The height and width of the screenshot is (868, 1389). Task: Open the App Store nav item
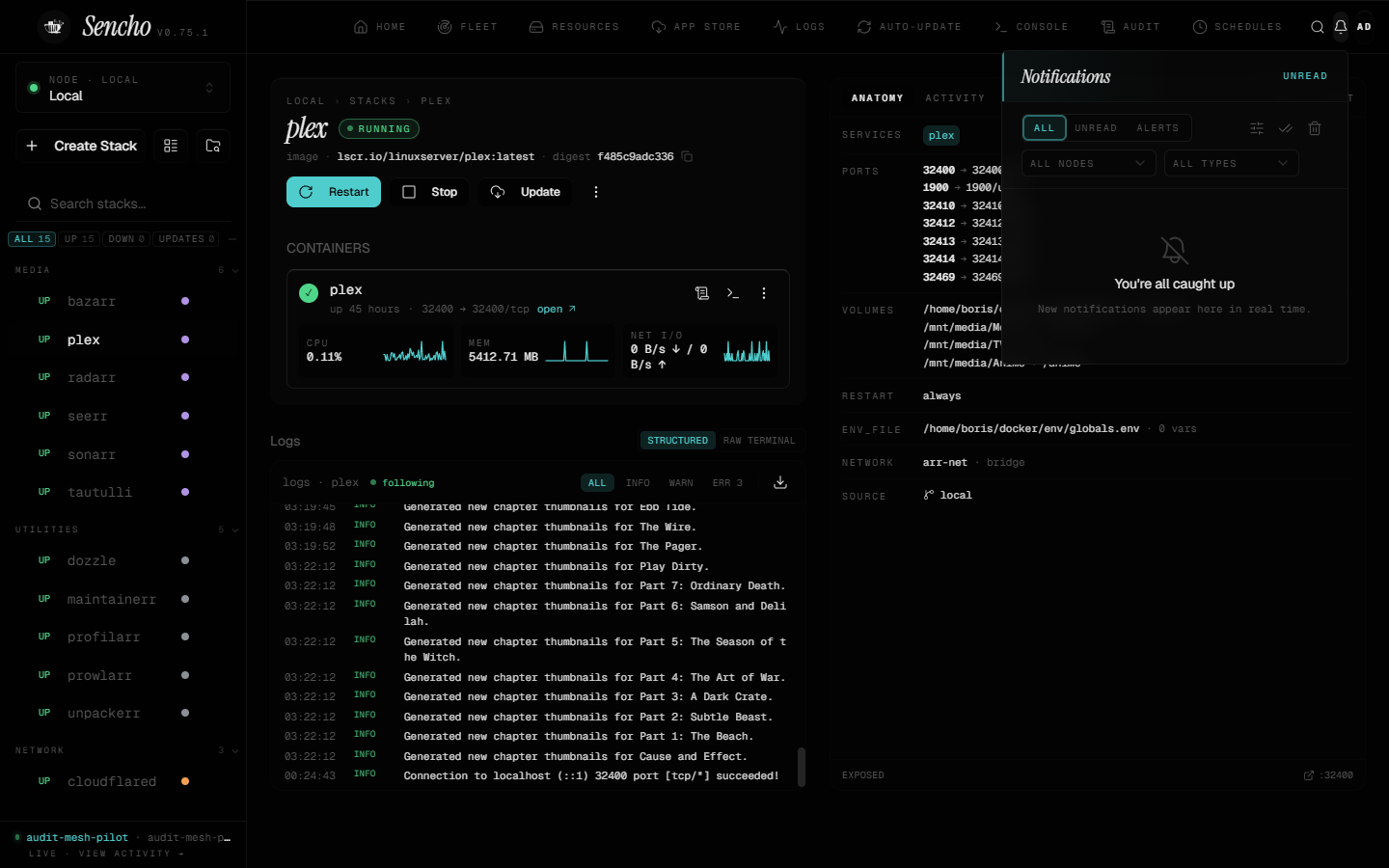[695, 27]
